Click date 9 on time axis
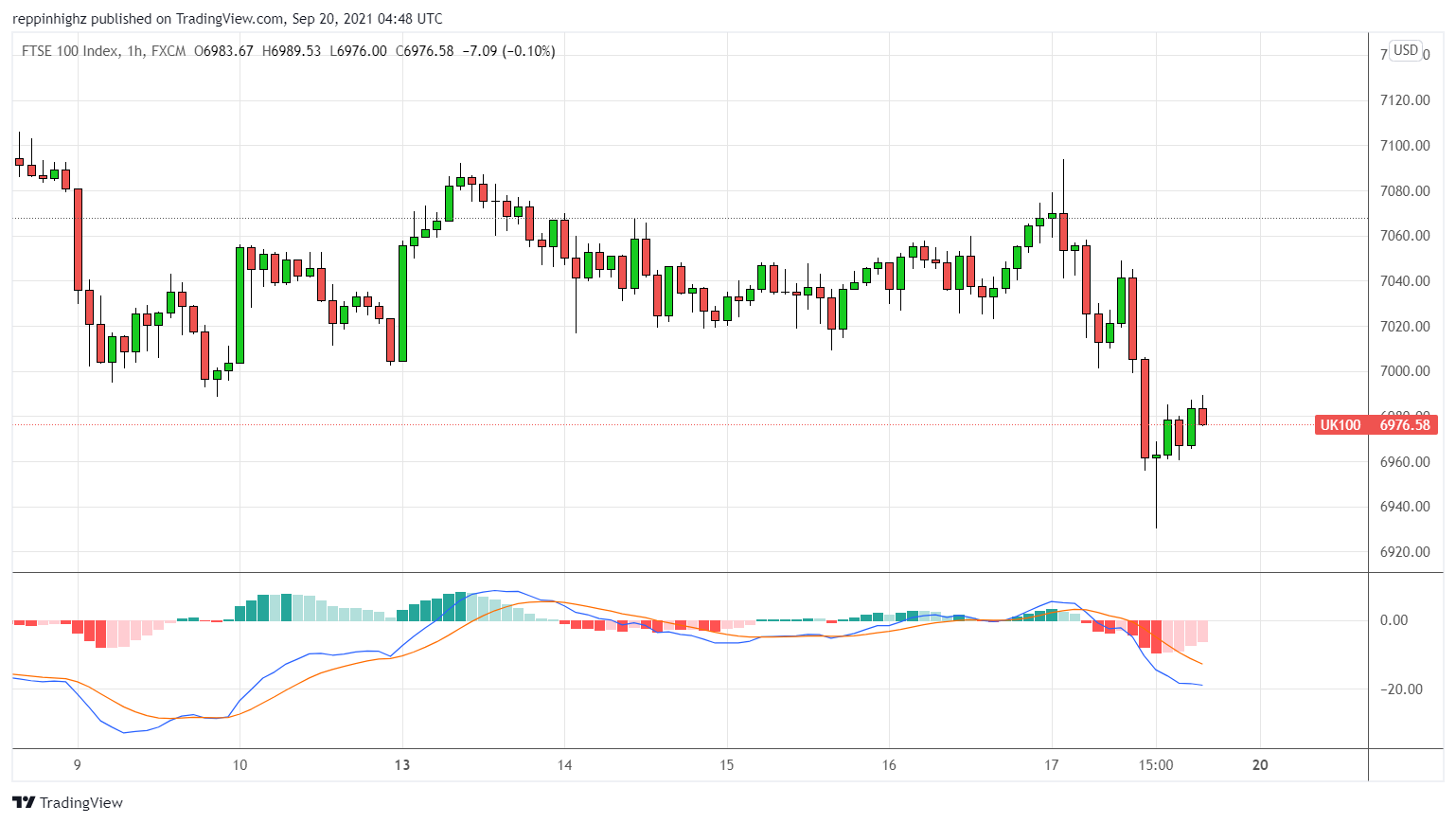Viewport: 1456px width, 823px height. point(78,765)
